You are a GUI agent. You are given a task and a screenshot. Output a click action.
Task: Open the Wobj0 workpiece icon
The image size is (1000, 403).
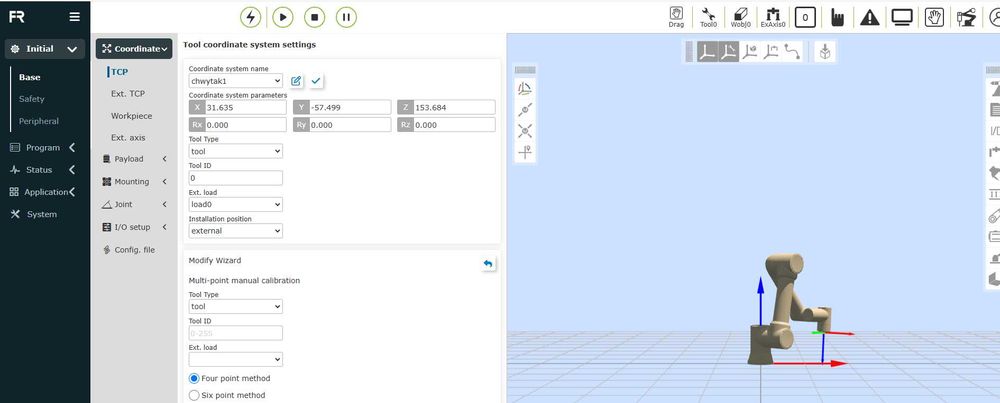pos(740,17)
